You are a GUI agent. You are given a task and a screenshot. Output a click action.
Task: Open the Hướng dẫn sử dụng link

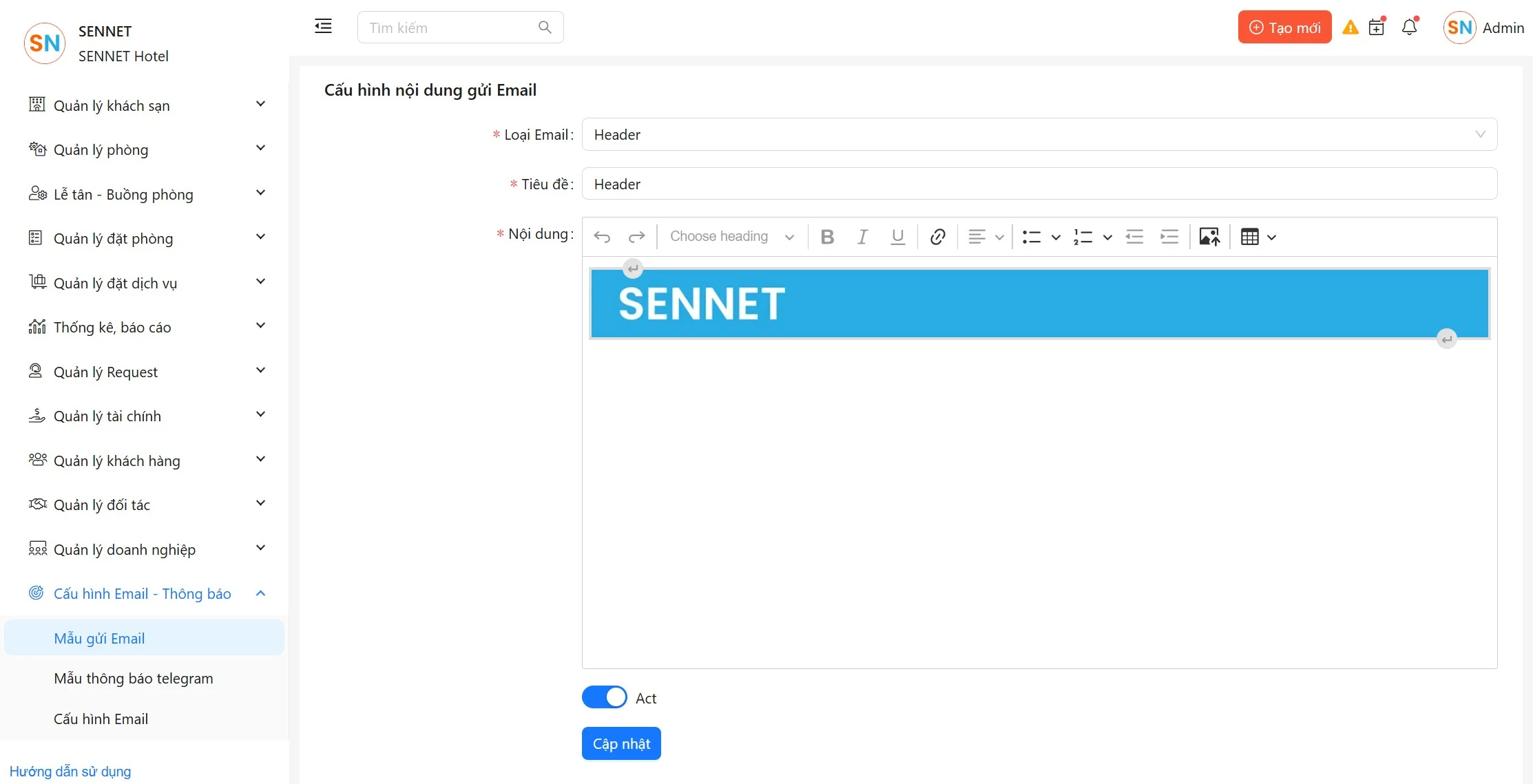tap(70, 771)
